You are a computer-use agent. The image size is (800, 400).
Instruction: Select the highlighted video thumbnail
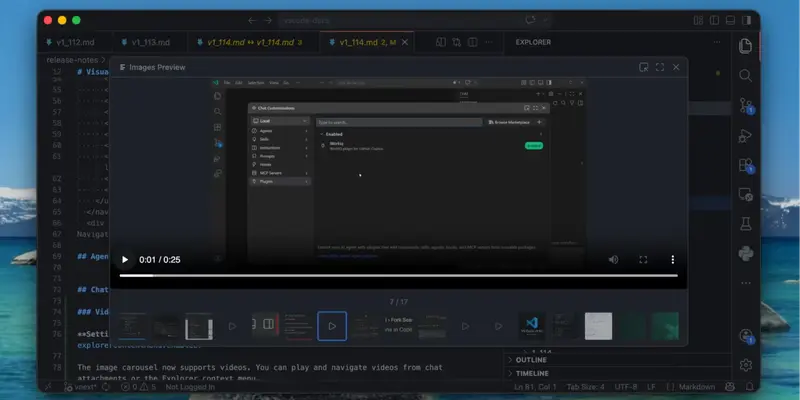point(332,326)
